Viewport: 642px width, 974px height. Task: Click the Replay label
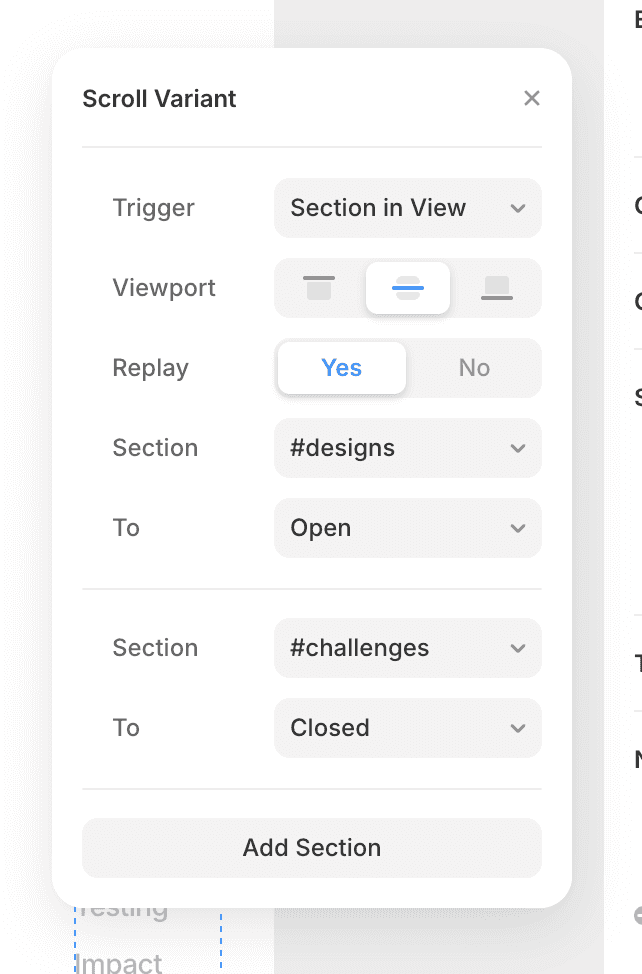click(x=150, y=368)
